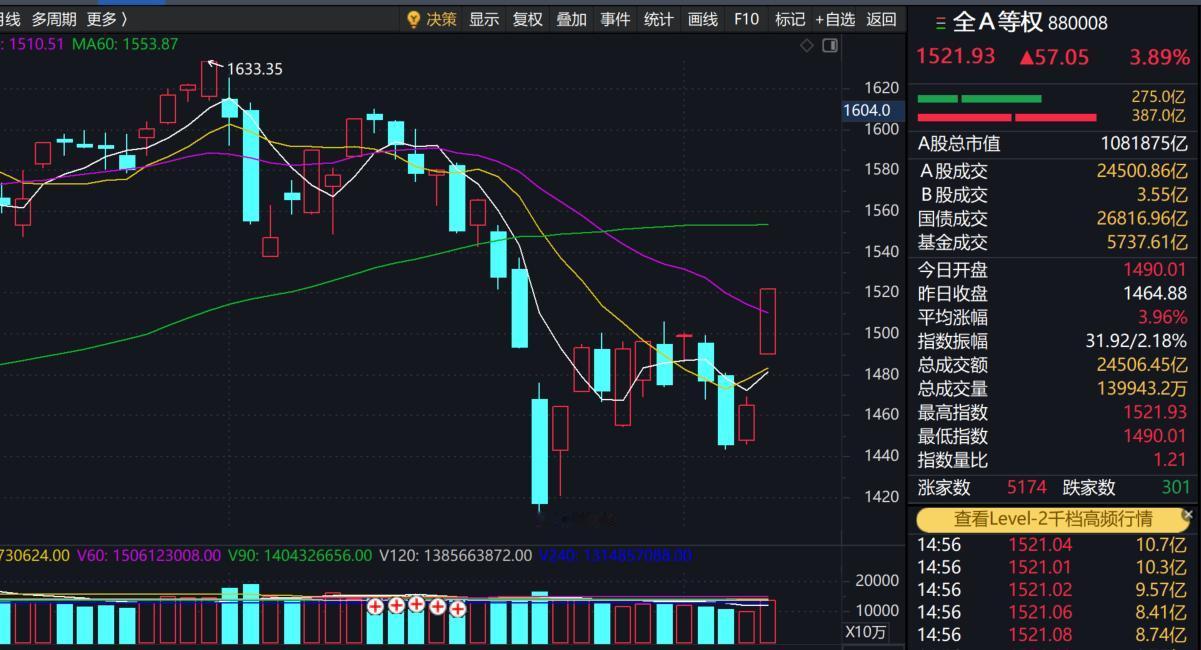Viewport: 1201px width, 650px height.
Task: Add the index via +自选
Action: 835,19
